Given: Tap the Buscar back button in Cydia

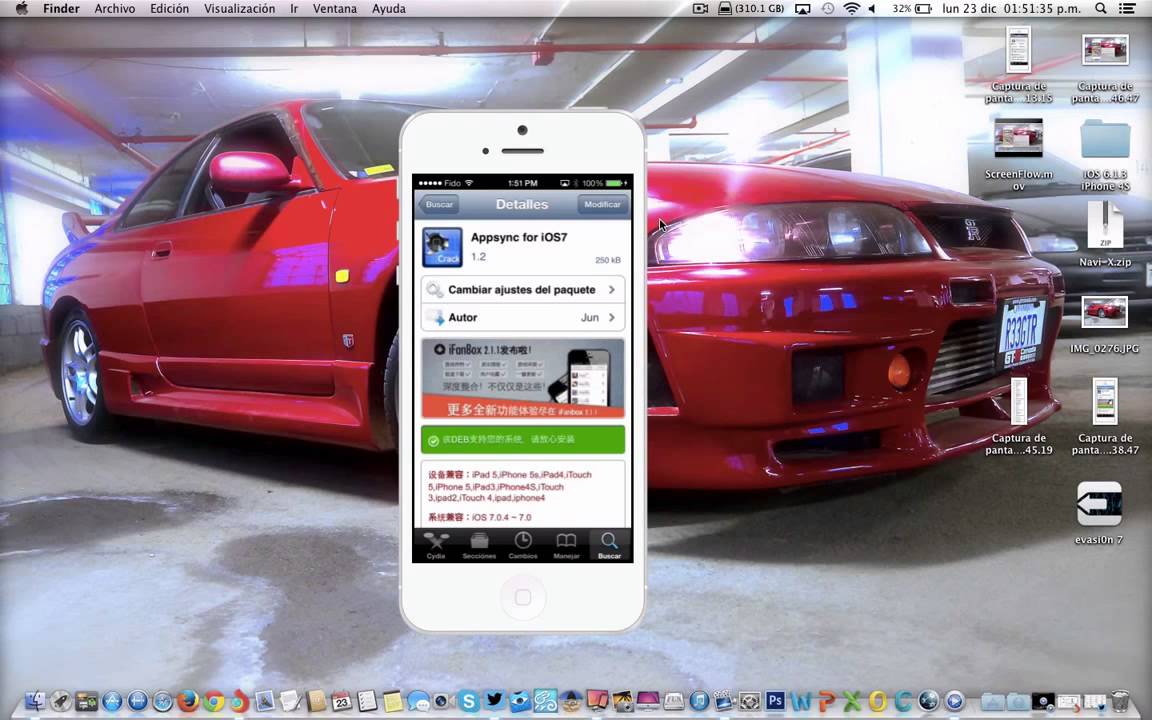Looking at the screenshot, I should tap(438, 204).
